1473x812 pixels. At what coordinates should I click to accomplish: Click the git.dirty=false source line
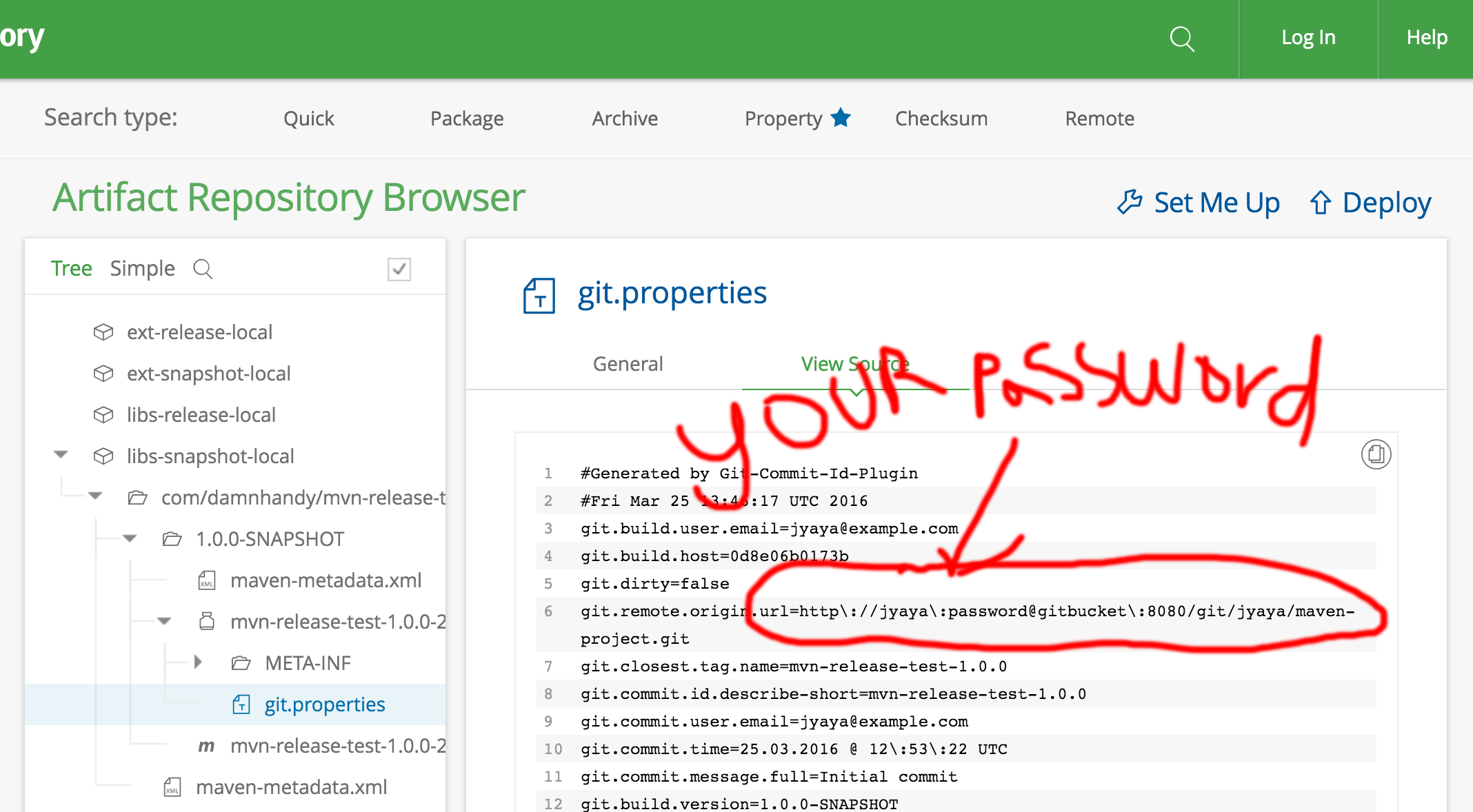tap(655, 584)
